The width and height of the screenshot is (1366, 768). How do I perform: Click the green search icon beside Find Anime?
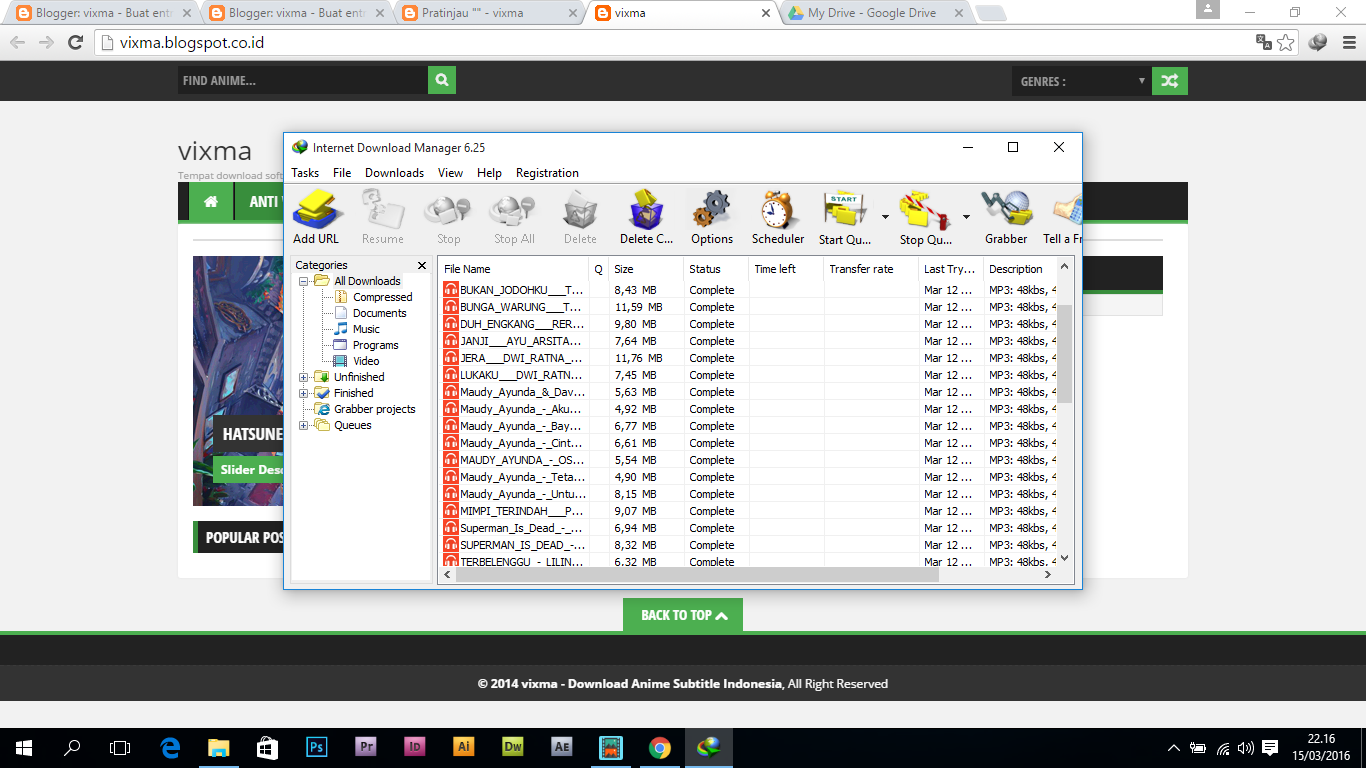point(442,81)
